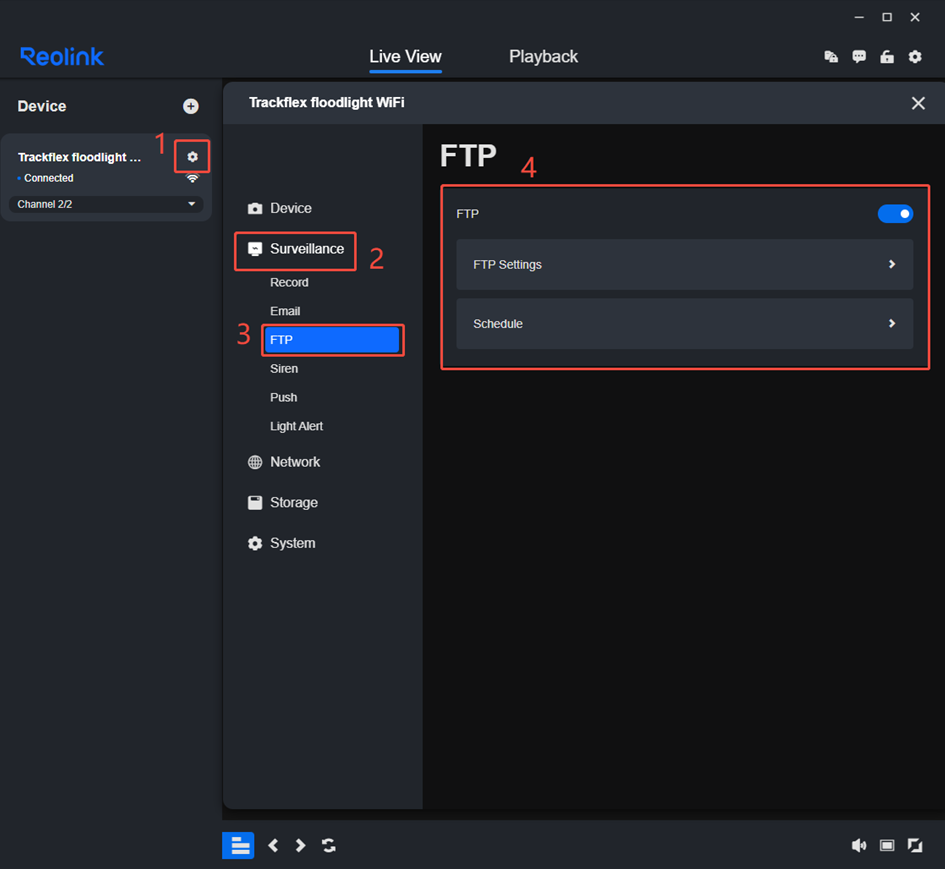Click the storage card icon beside Storage
The height and width of the screenshot is (869, 945).
coord(255,503)
